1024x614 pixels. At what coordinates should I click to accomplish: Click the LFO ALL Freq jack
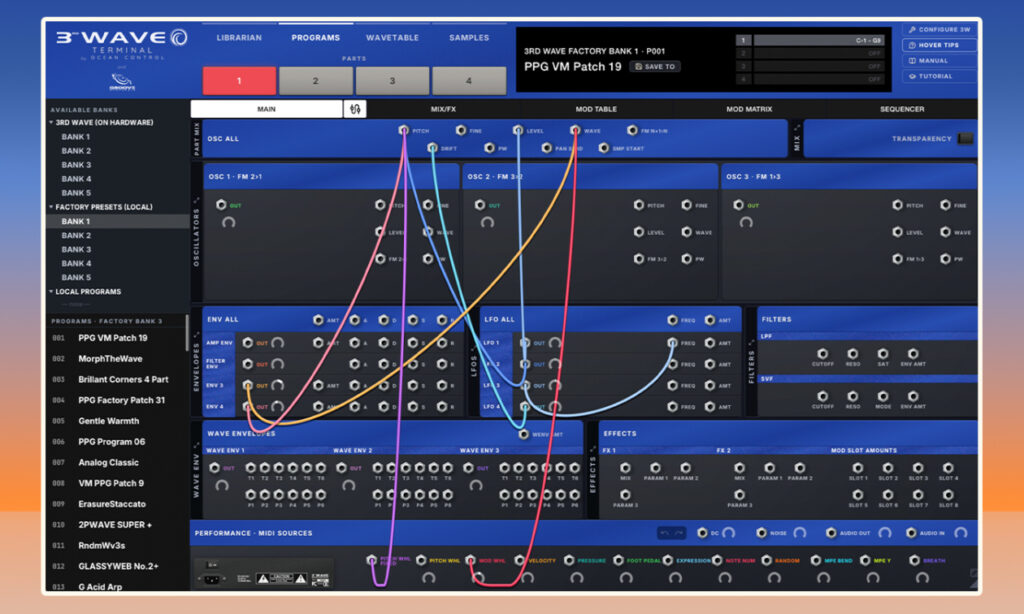(673, 319)
